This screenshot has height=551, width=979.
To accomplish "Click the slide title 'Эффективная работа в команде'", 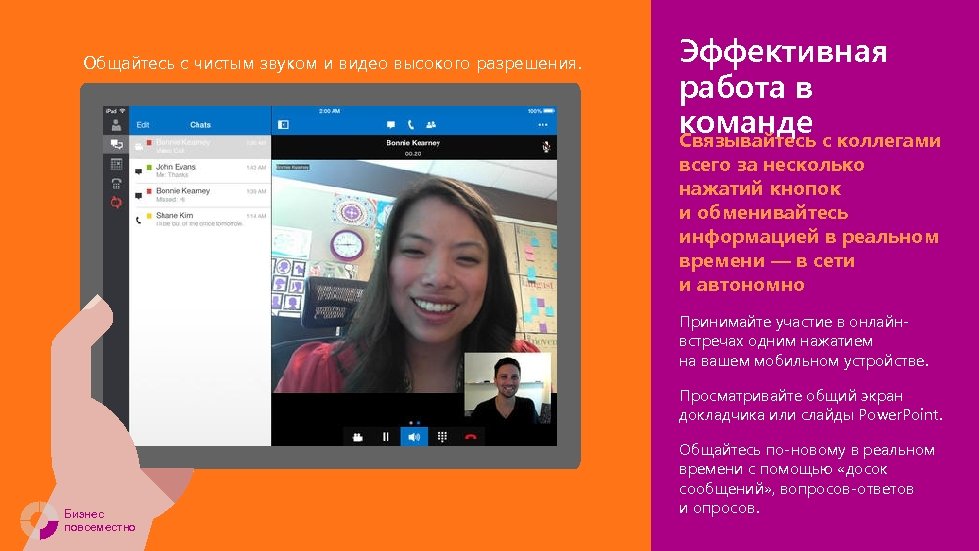I will click(x=783, y=86).
